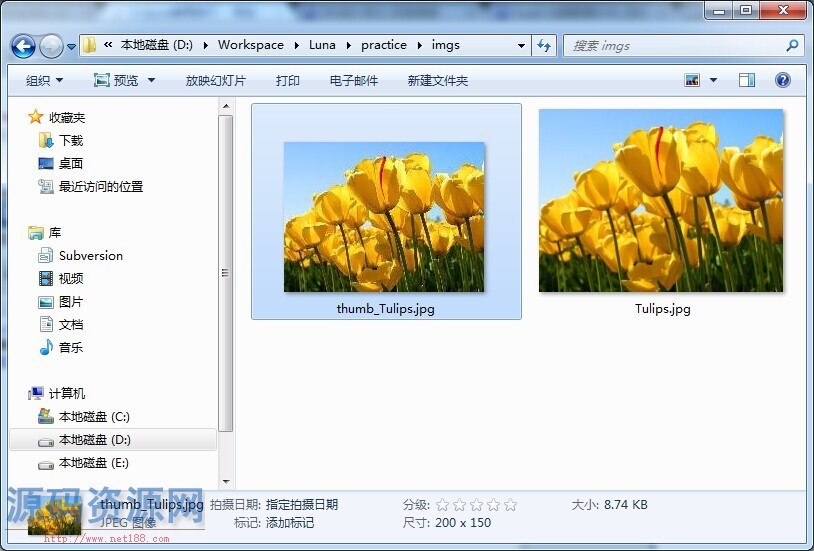Click the change view icon

692,80
